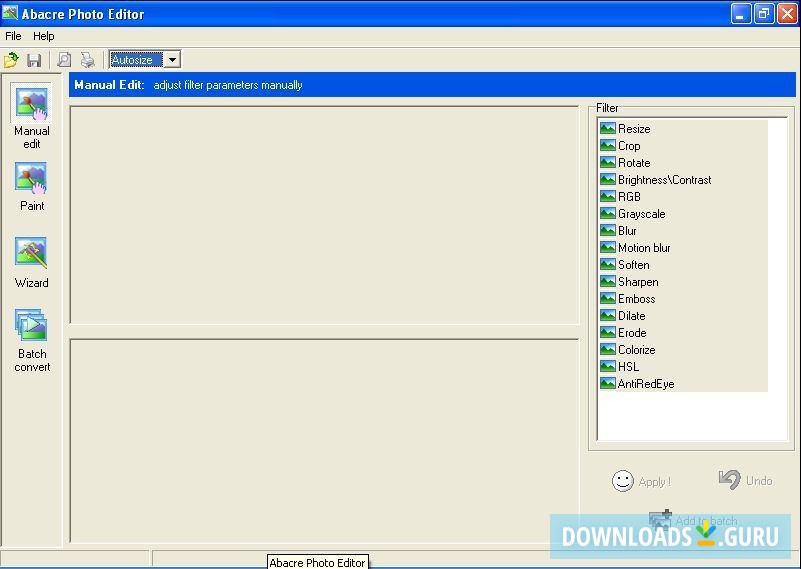
Task: Click the Autosize combo box text field
Action: pos(137,60)
